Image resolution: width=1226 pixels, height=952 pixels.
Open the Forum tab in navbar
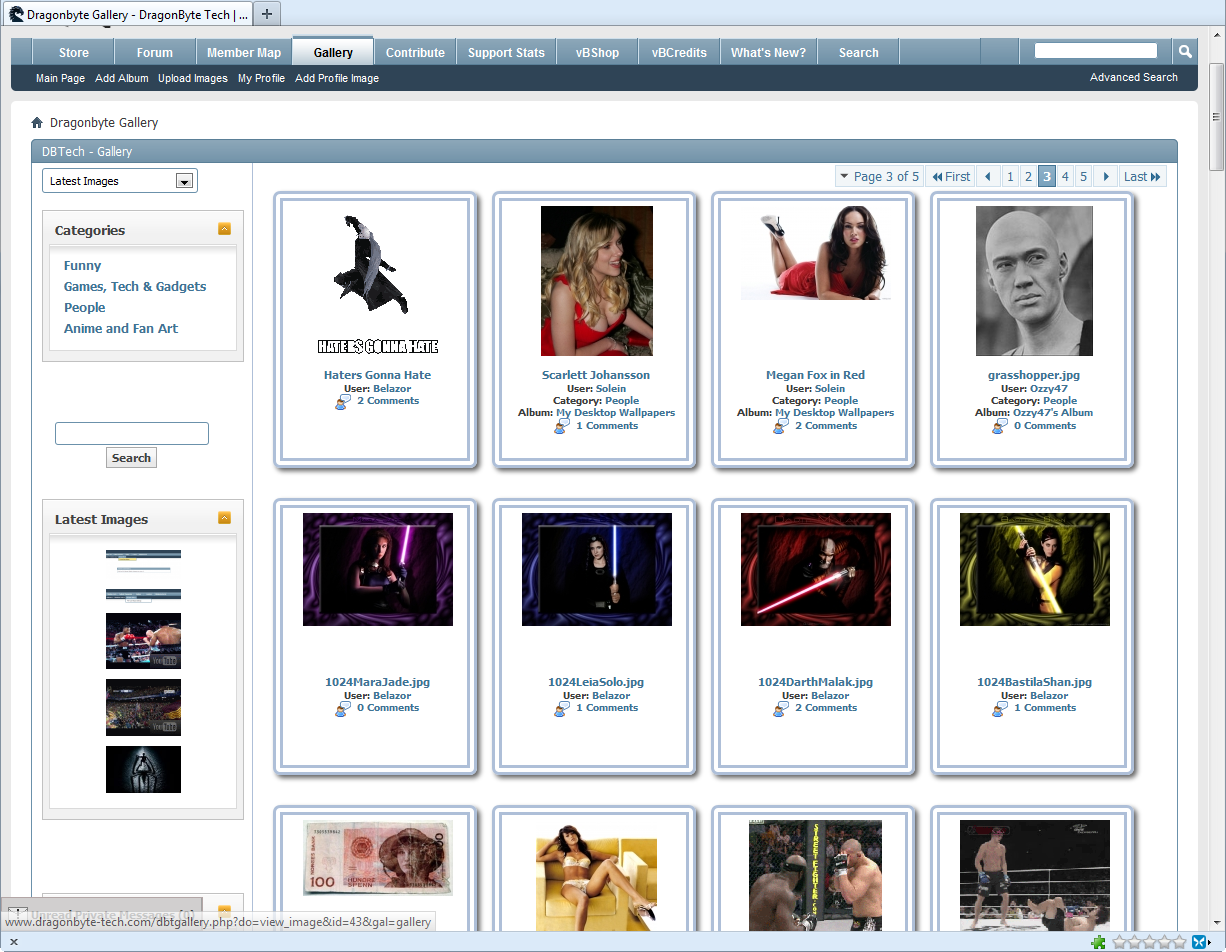click(x=154, y=53)
